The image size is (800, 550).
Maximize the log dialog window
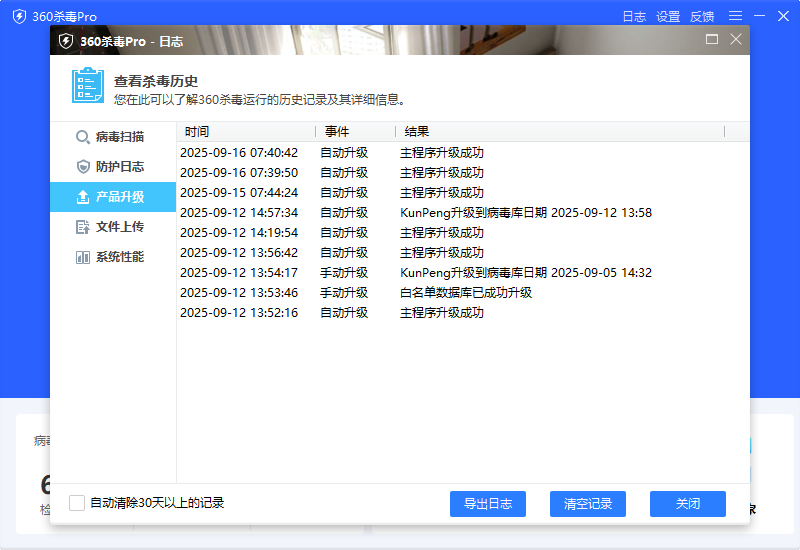(712, 40)
